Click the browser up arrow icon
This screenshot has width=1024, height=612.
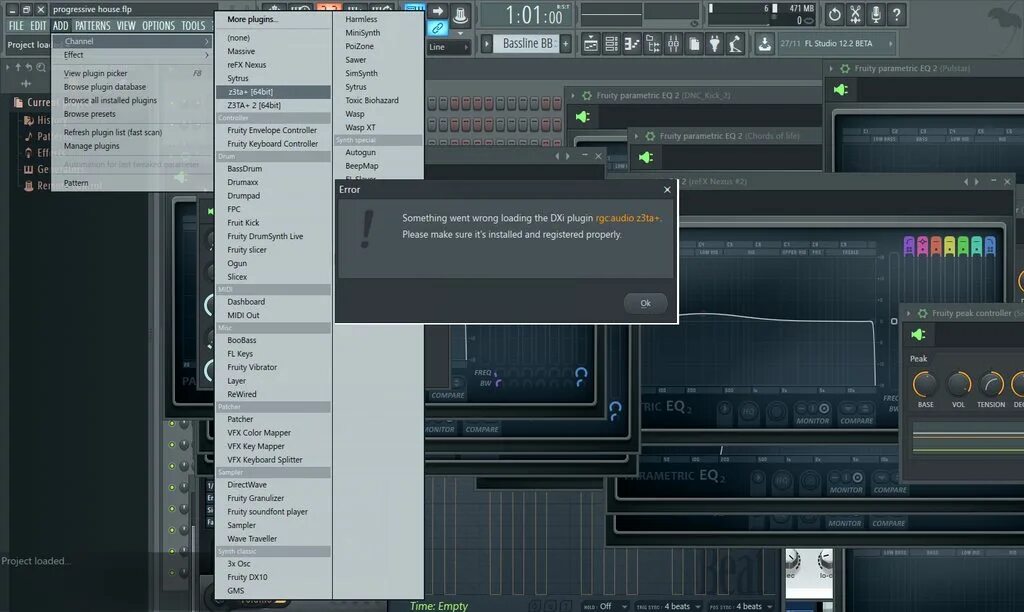click(x=18, y=67)
